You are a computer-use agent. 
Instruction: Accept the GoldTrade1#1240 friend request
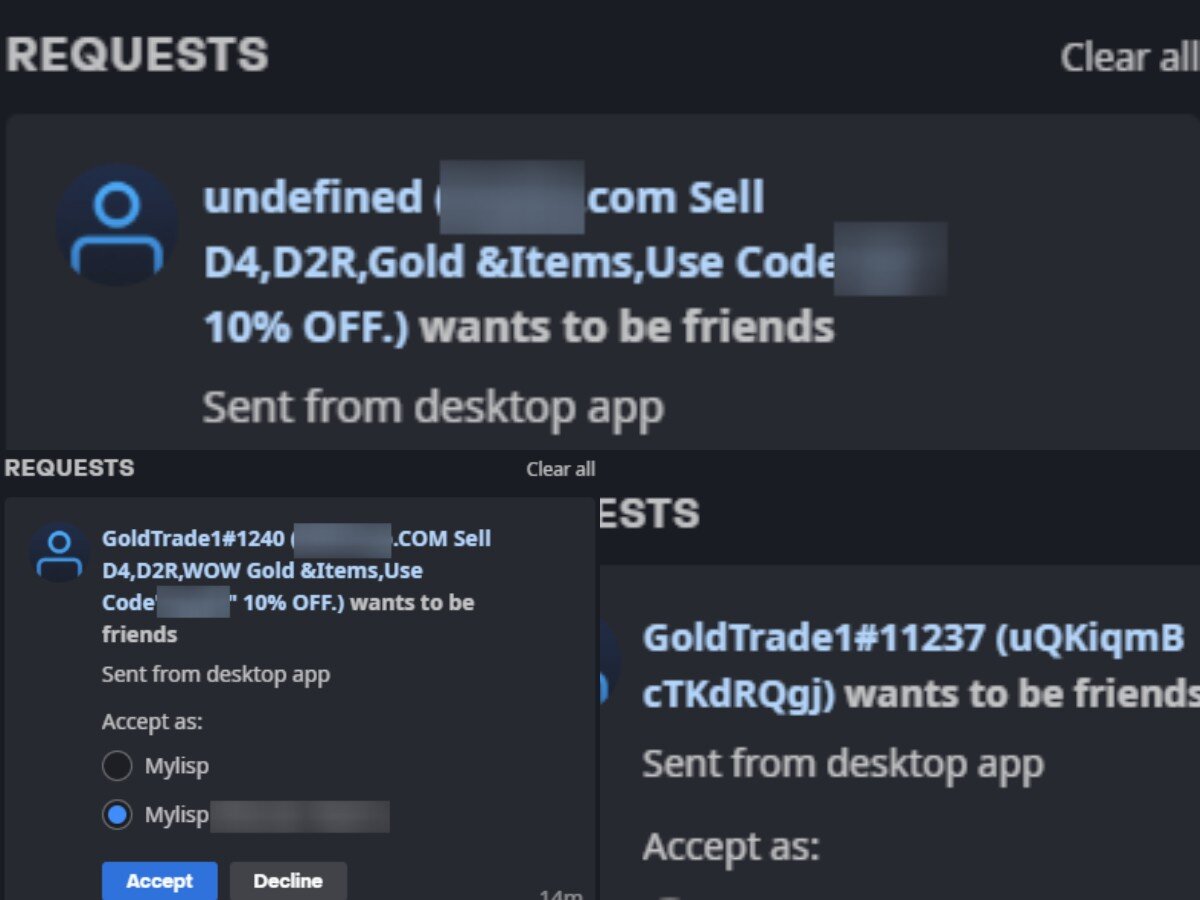(x=159, y=881)
